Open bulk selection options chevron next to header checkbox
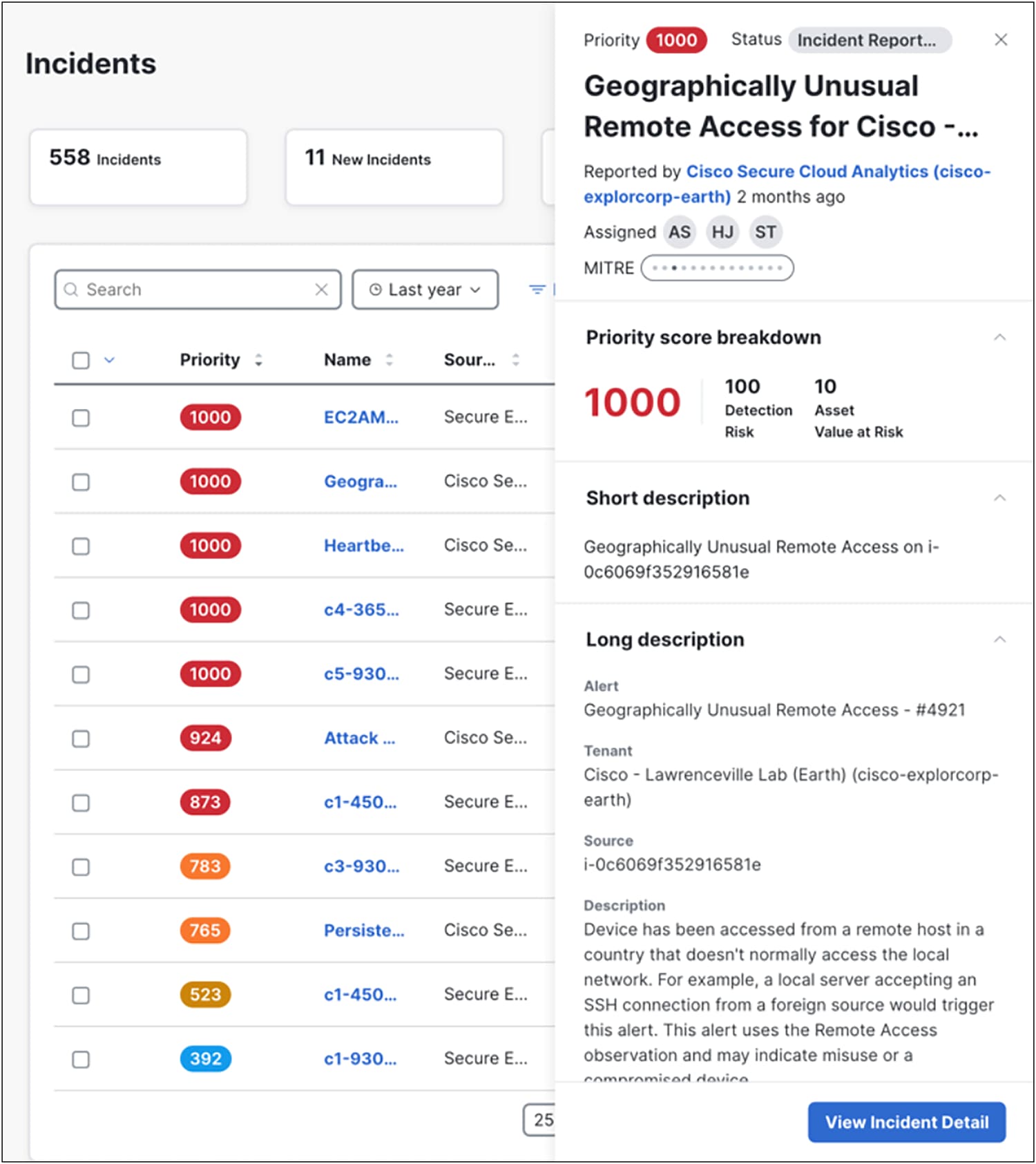 [x=109, y=360]
